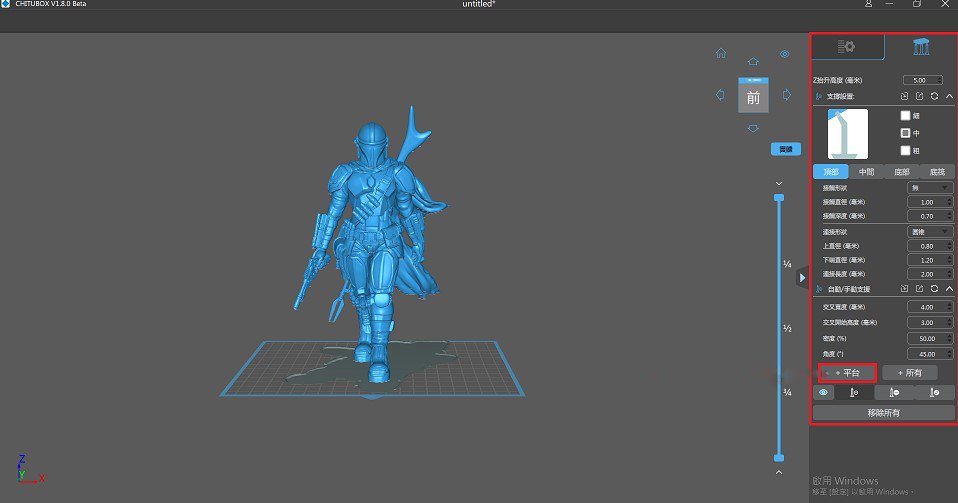Toggle the 中 (medium) support checkbox

click(905, 132)
